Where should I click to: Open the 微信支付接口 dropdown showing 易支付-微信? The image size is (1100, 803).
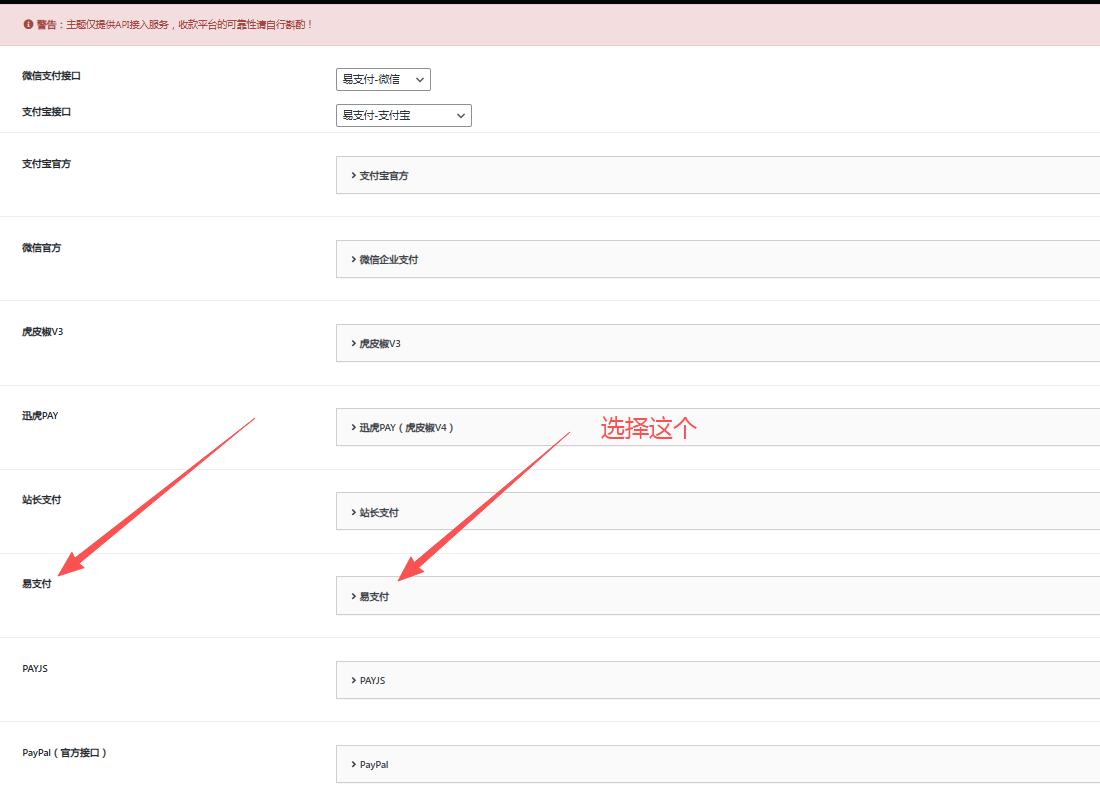[x=383, y=80]
